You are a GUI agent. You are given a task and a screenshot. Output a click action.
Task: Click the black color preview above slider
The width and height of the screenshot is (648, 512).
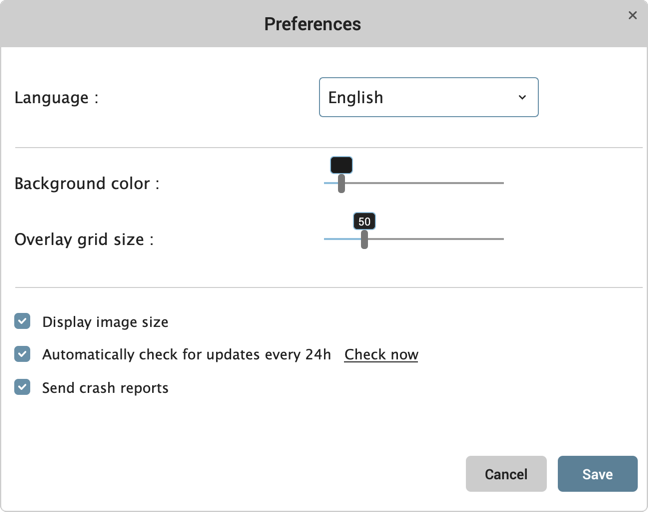pyautogui.click(x=341, y=165)
